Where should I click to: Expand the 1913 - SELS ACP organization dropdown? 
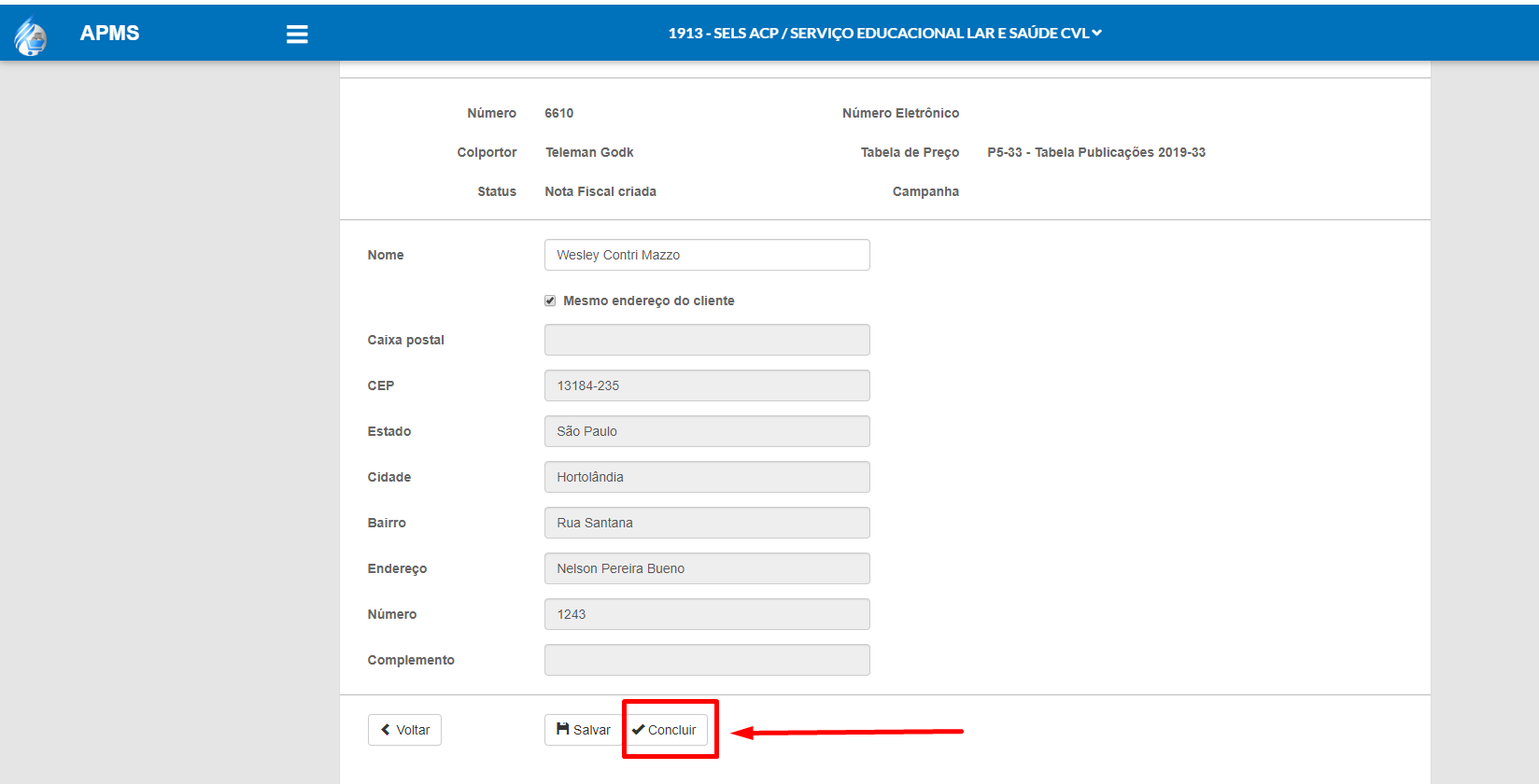point(884,33)
